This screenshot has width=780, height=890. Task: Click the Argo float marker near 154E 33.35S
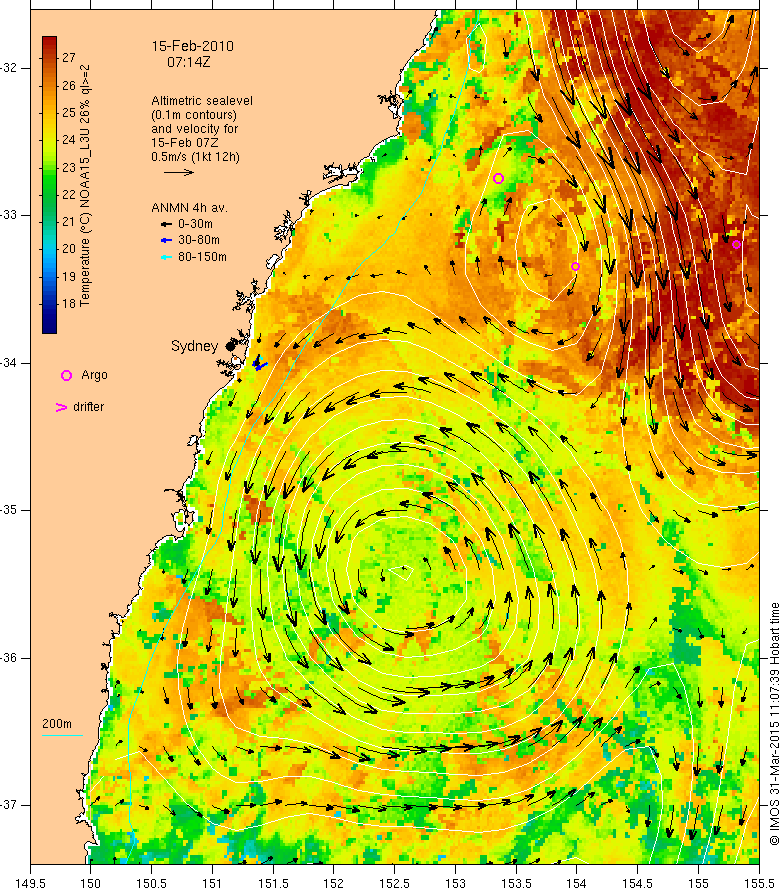click(575, 267)
